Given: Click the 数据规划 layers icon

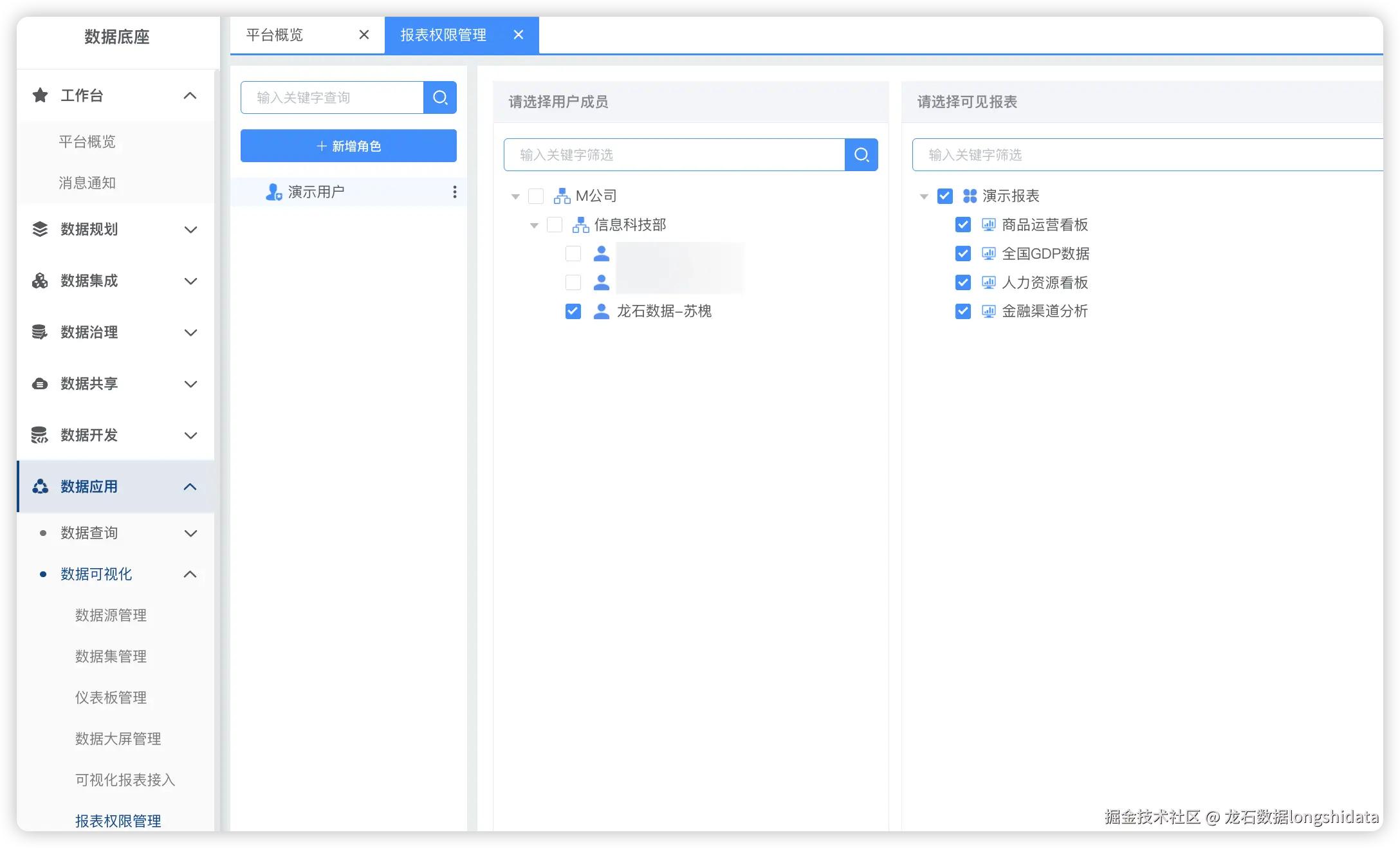Looking at the screenshot, I should pyautogui.click(x=40, y=229).
